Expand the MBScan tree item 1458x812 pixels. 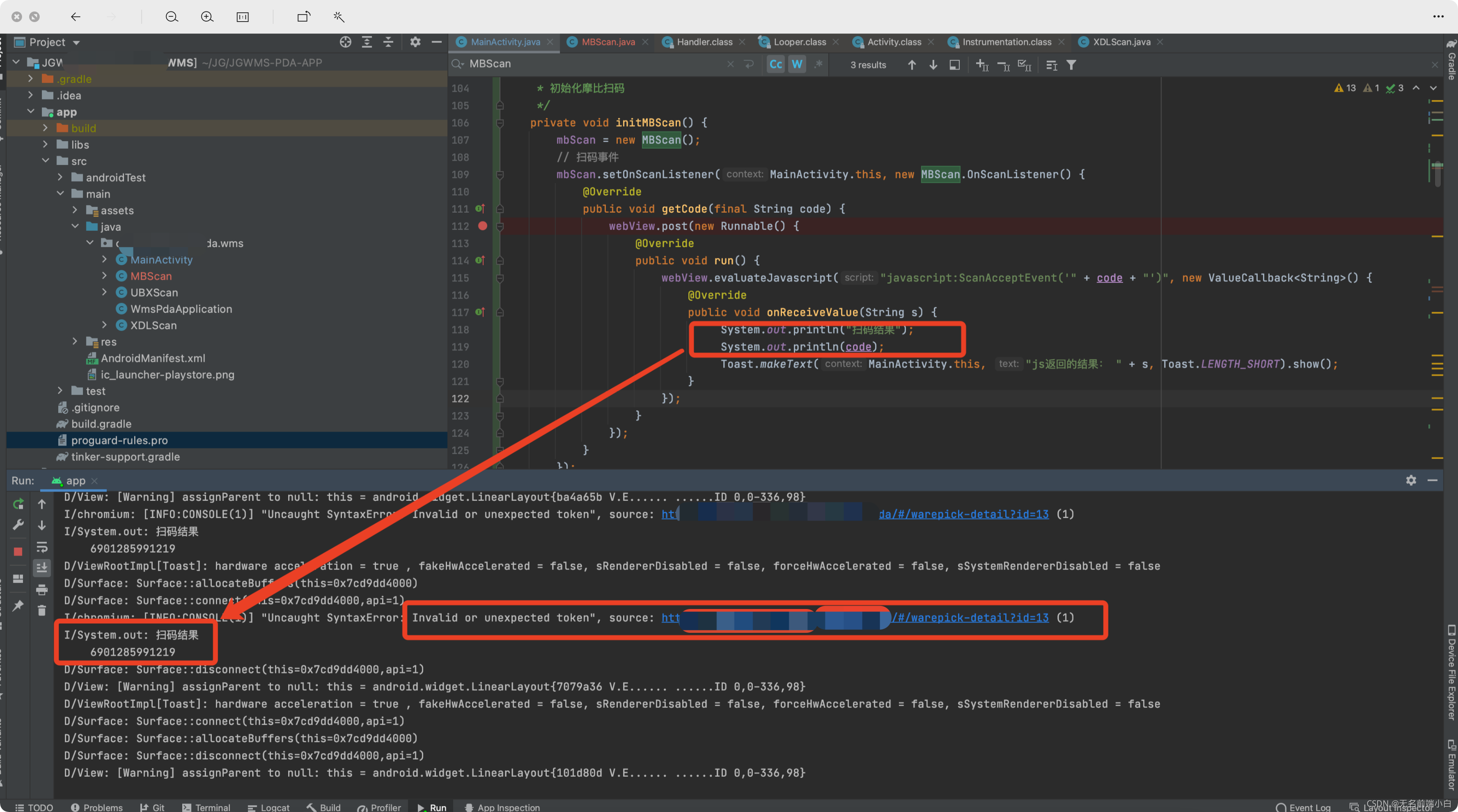pos(106,276)
